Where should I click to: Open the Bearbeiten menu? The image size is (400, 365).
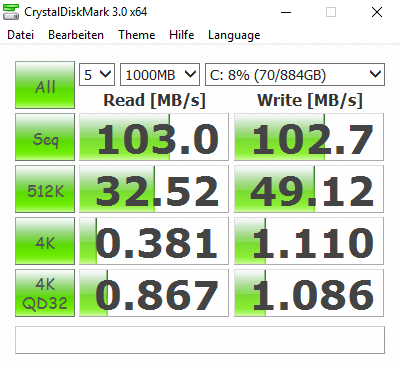(76, 35)
